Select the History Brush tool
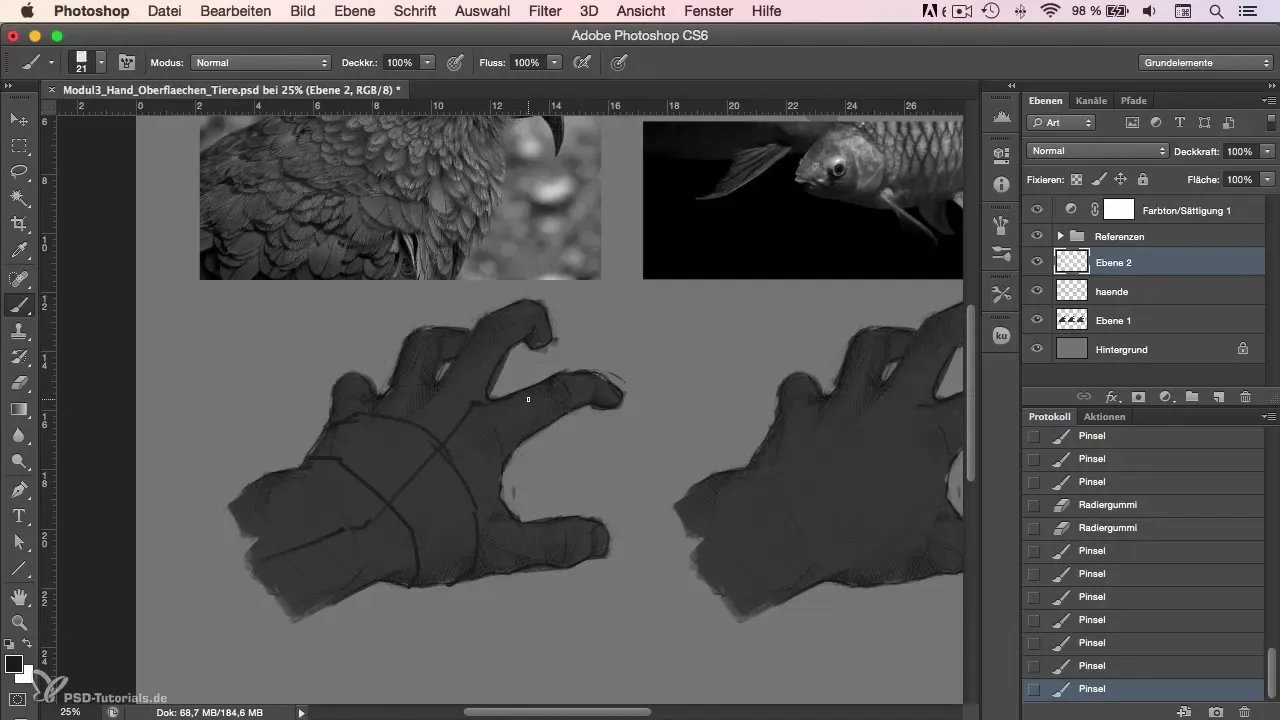Screen dimensions: 1280x720 point(19,357)
